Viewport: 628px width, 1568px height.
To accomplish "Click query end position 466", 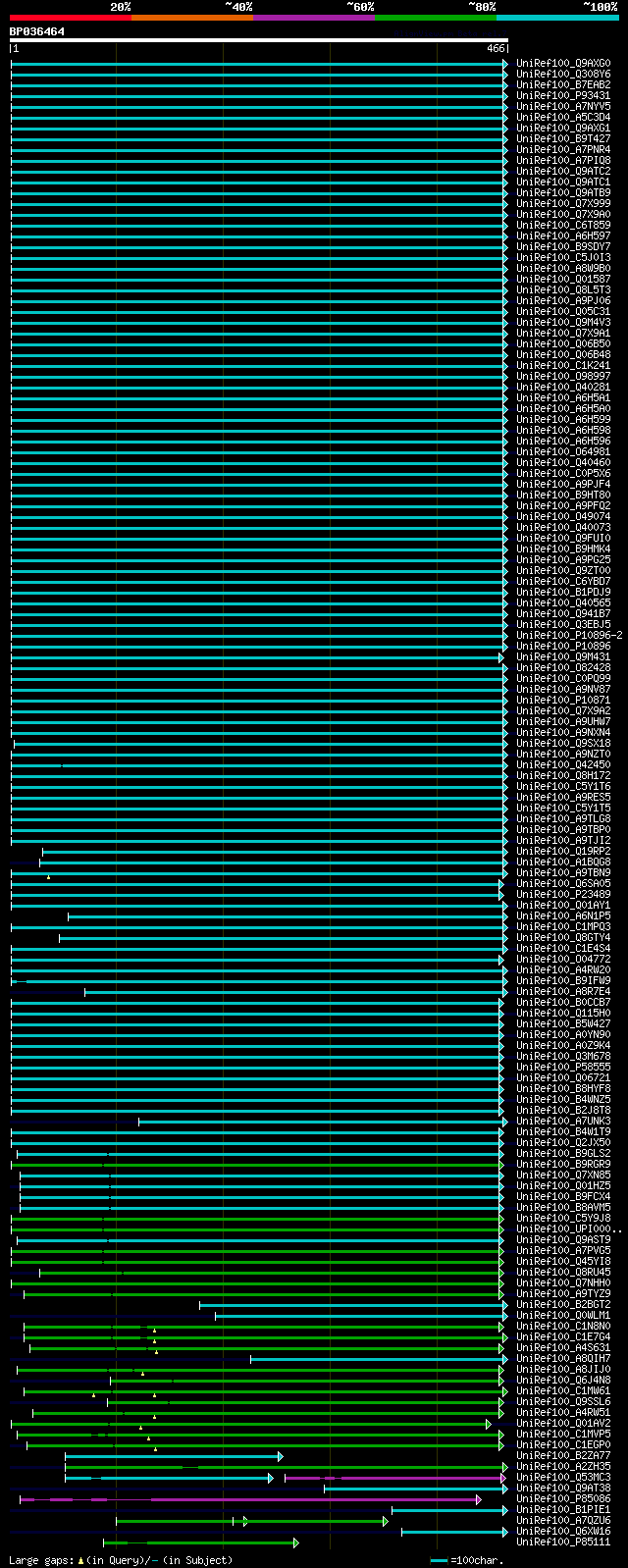I will 496,48.
